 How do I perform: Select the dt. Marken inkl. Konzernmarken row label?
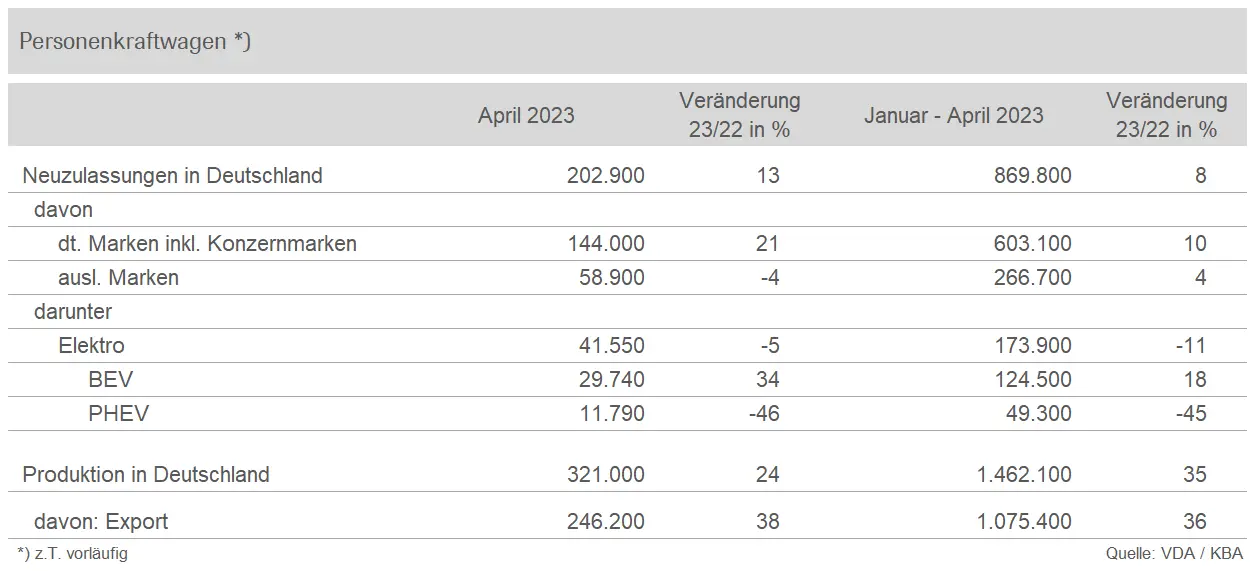(207, 244)
